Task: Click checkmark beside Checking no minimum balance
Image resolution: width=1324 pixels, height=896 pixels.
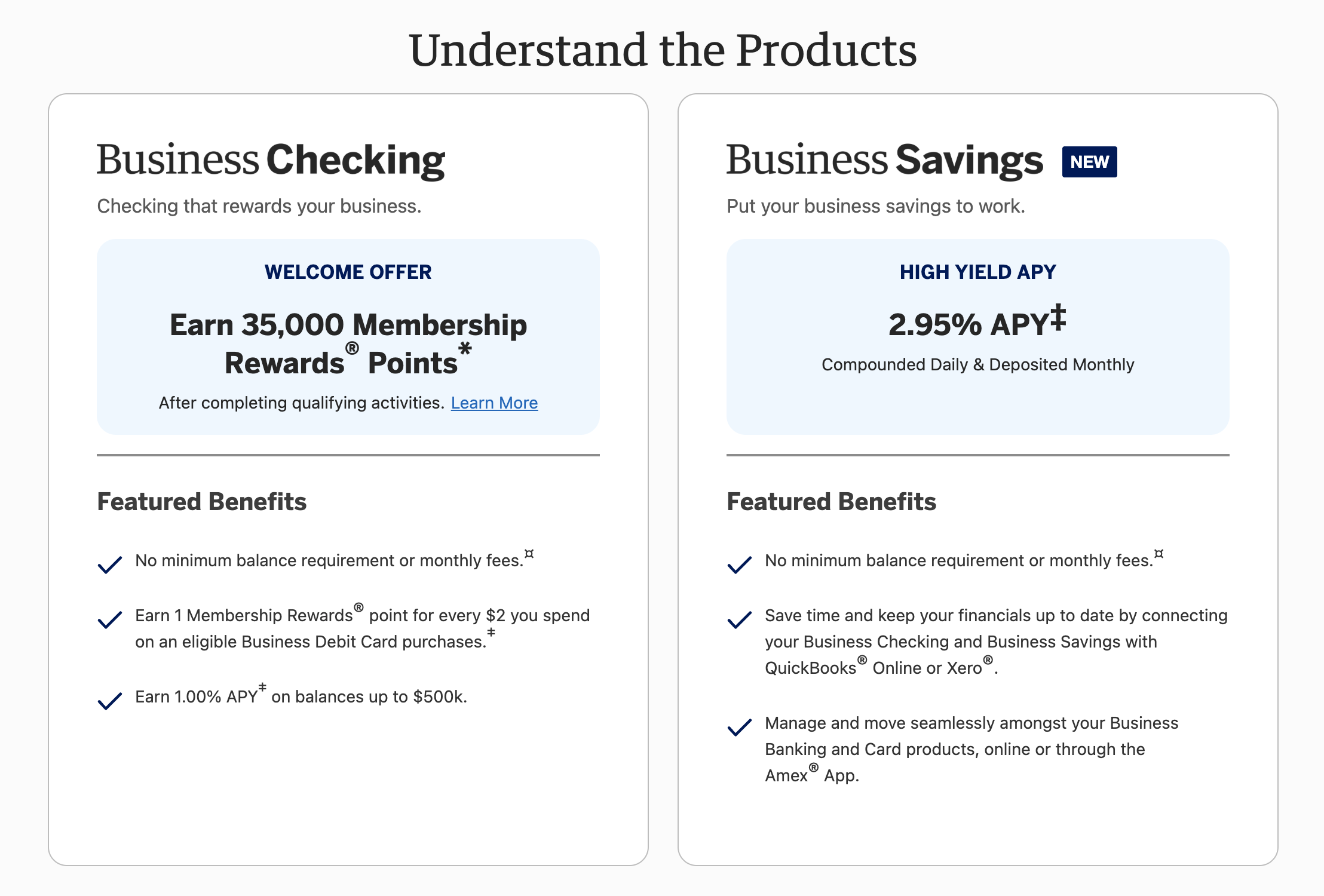Action: (x=110, y=564)
